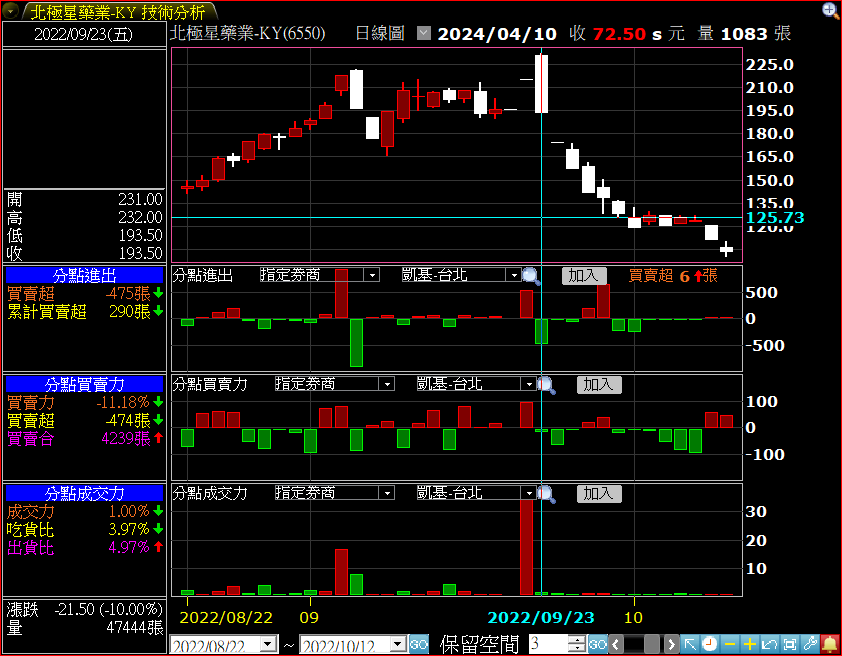
Task: Expand the 凱基-台北 dropdown in 分點進出 panel
Action: click(513, 275)
